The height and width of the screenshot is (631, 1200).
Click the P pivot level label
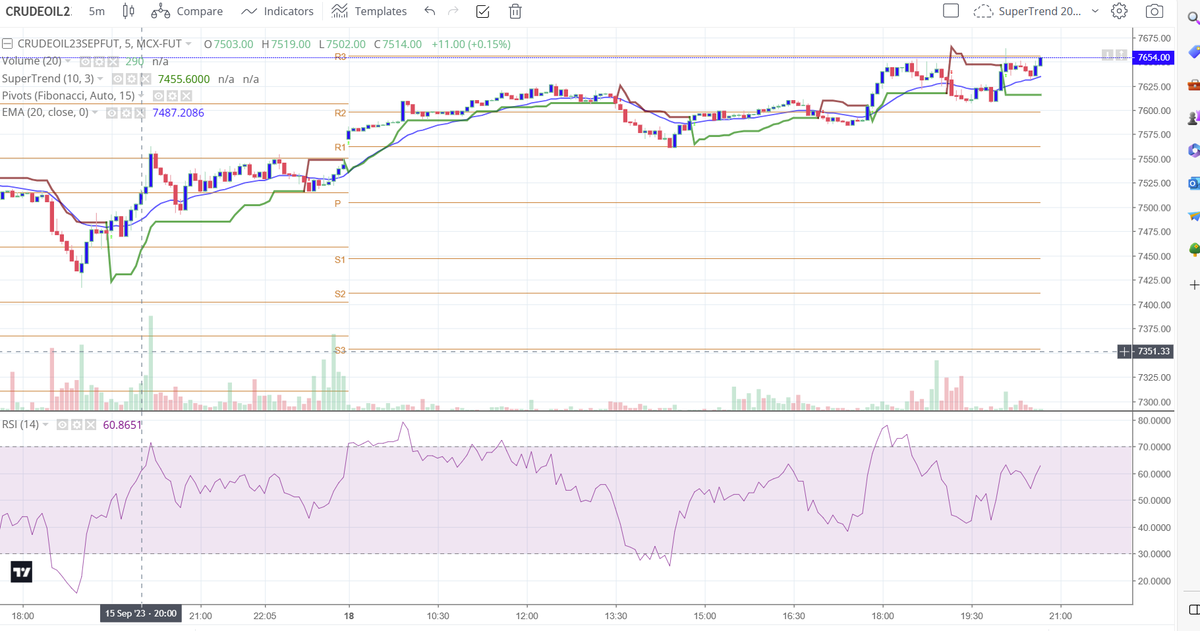click(338, 203)
